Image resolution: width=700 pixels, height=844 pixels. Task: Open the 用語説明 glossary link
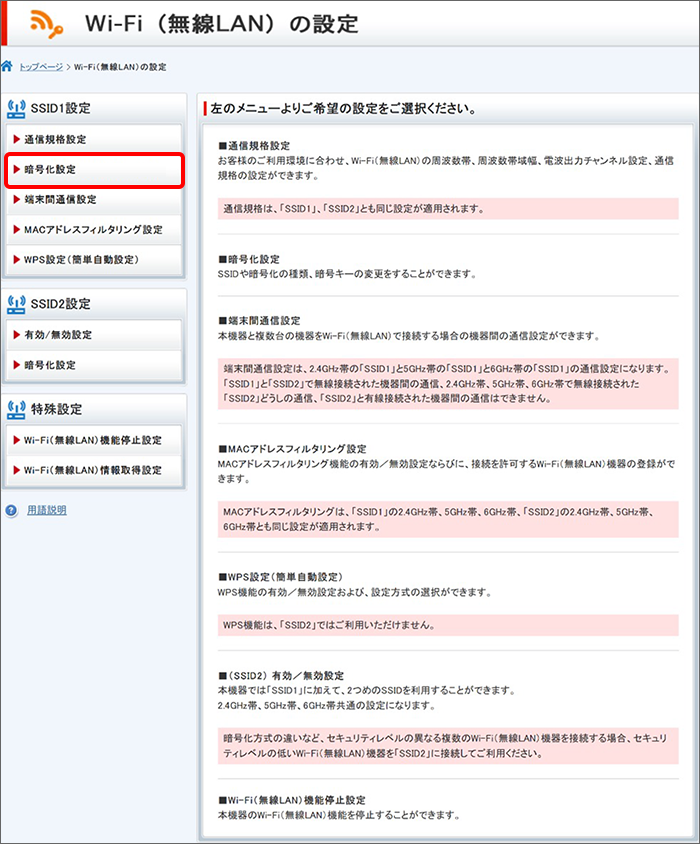[47, 510]
